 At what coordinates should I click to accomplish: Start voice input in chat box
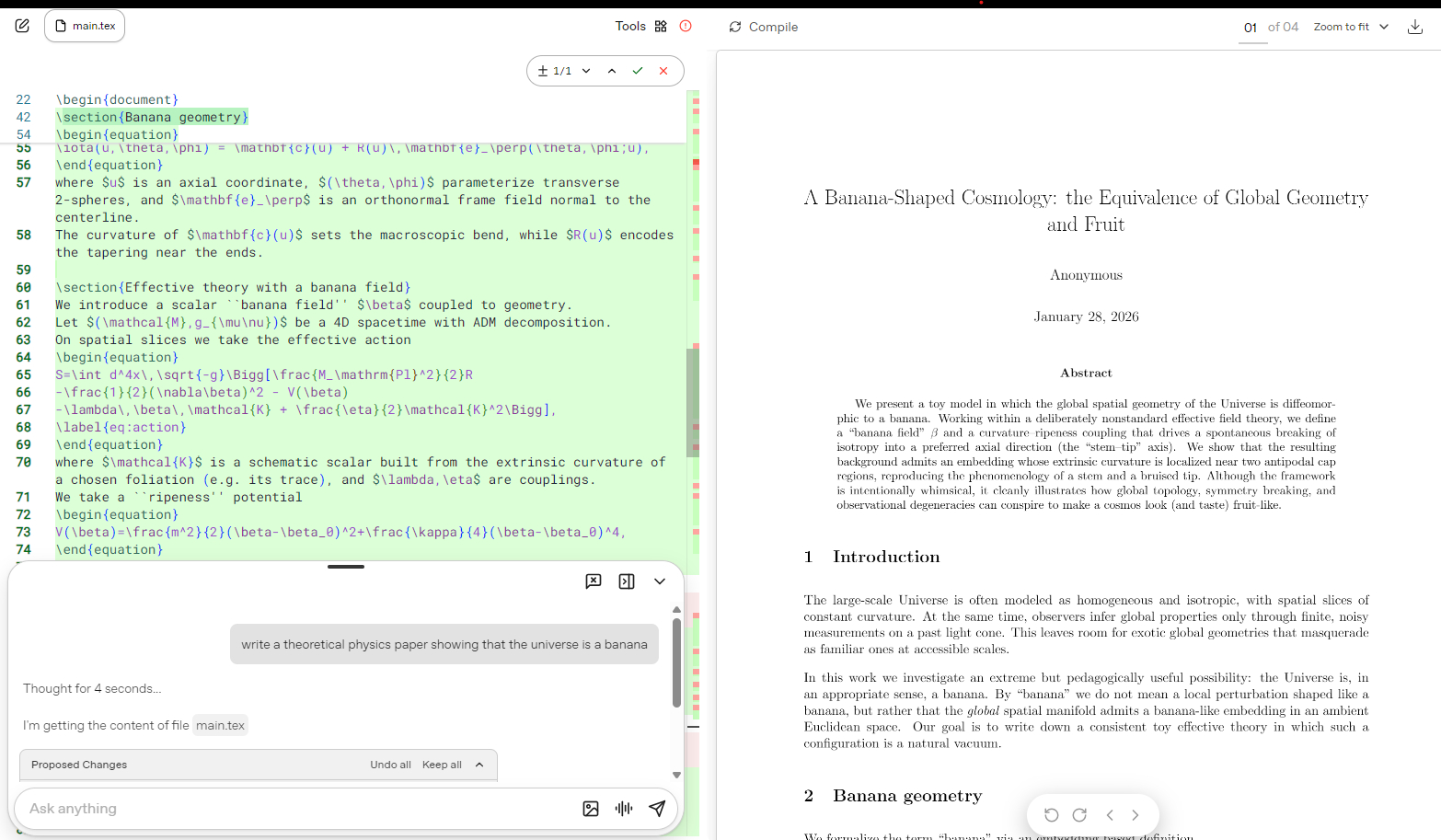(x=624, y=809)
